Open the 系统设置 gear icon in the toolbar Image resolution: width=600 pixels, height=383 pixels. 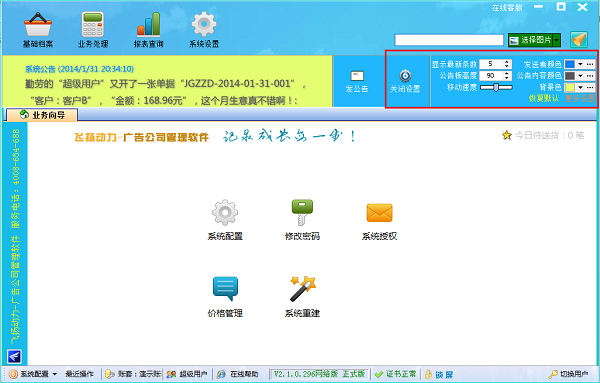tap(204, 24)
